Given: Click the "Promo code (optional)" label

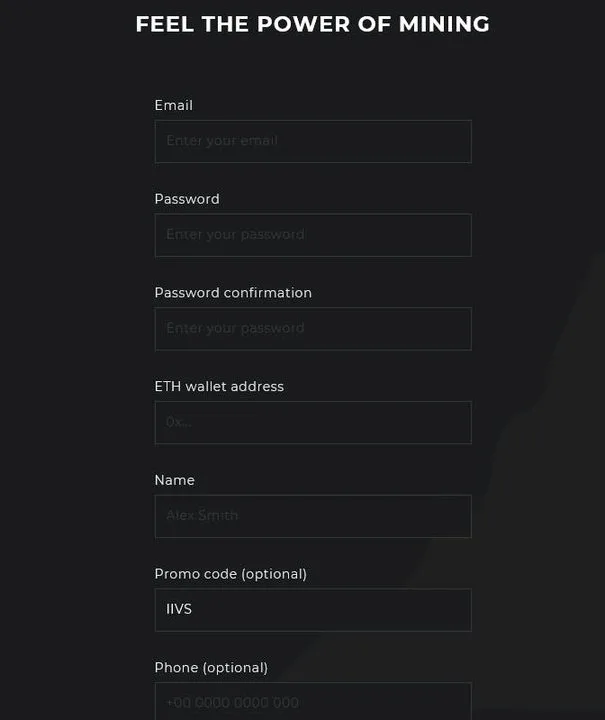Looking at the screenshot, I should (230, 574).
